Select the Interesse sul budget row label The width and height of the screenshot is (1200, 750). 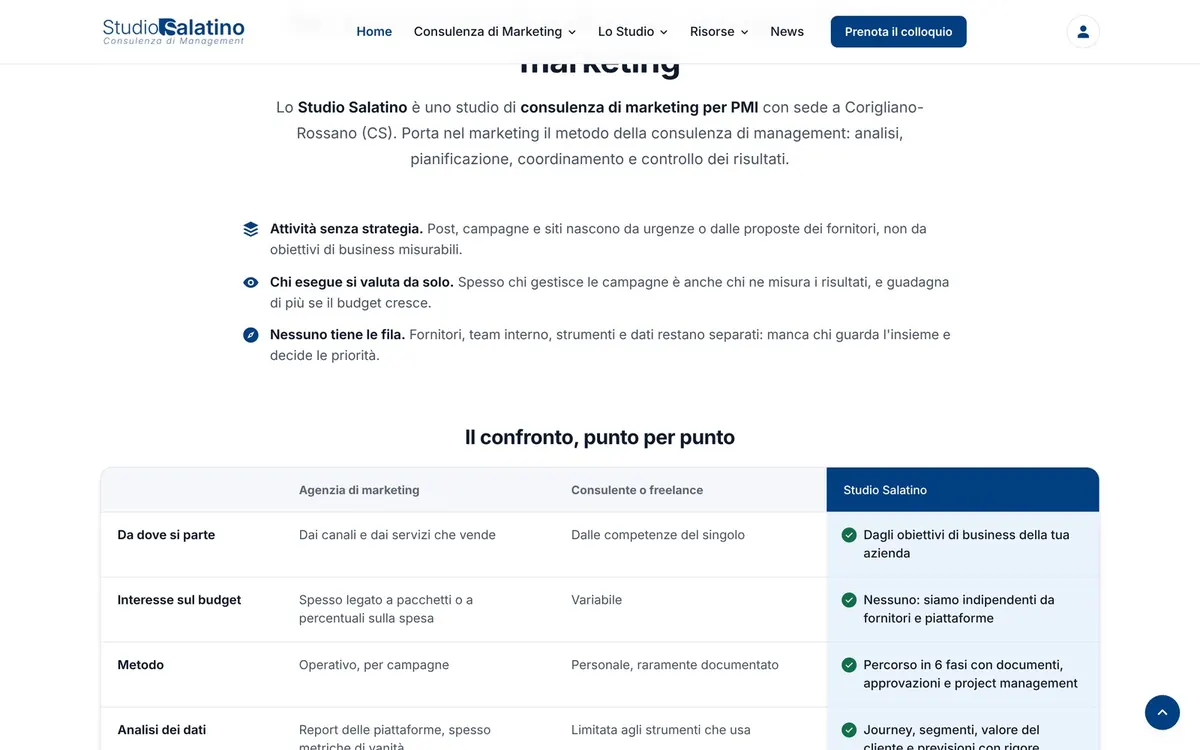pos(179,600)
